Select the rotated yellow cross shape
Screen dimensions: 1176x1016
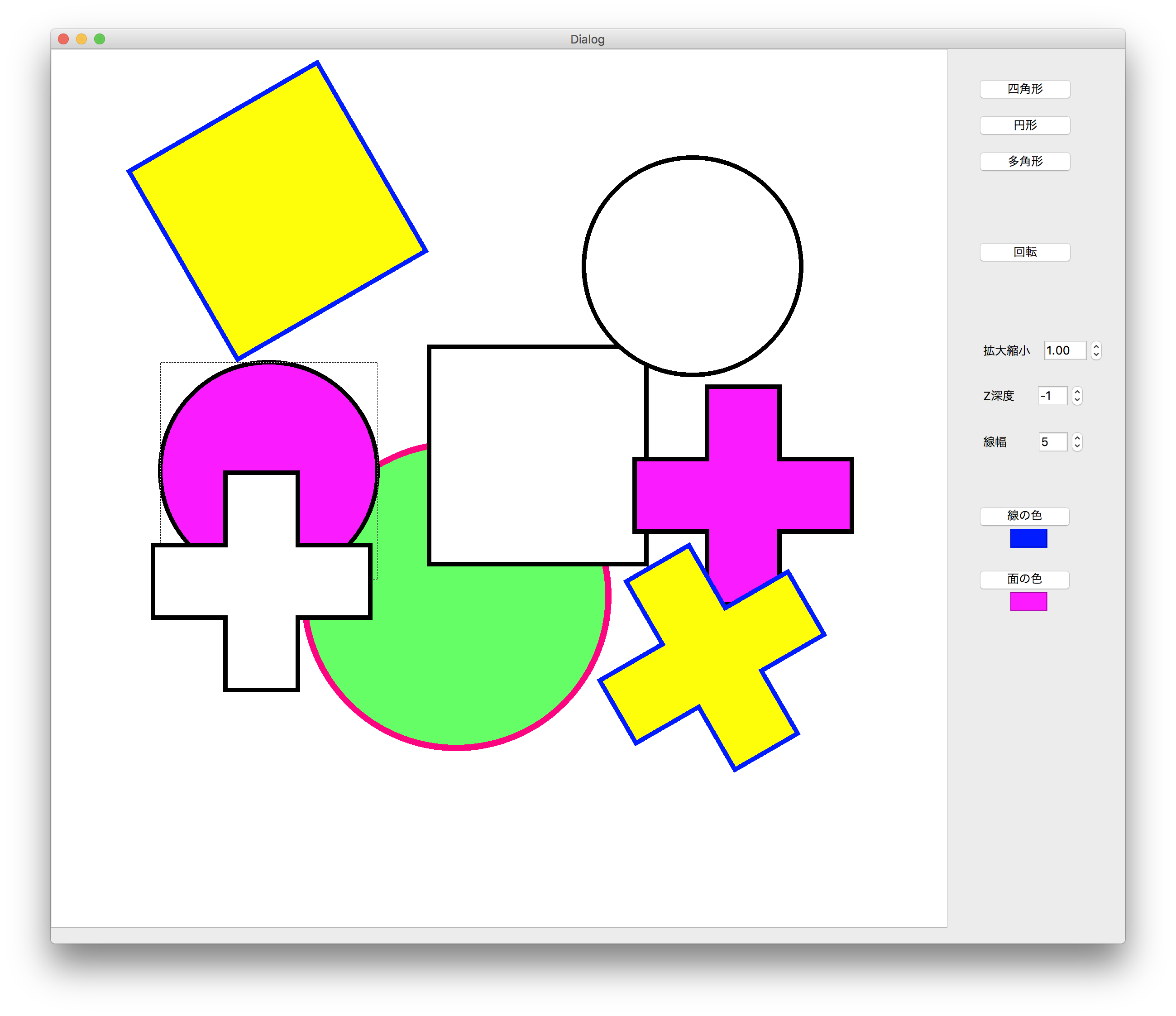click(x=712, y=658)
